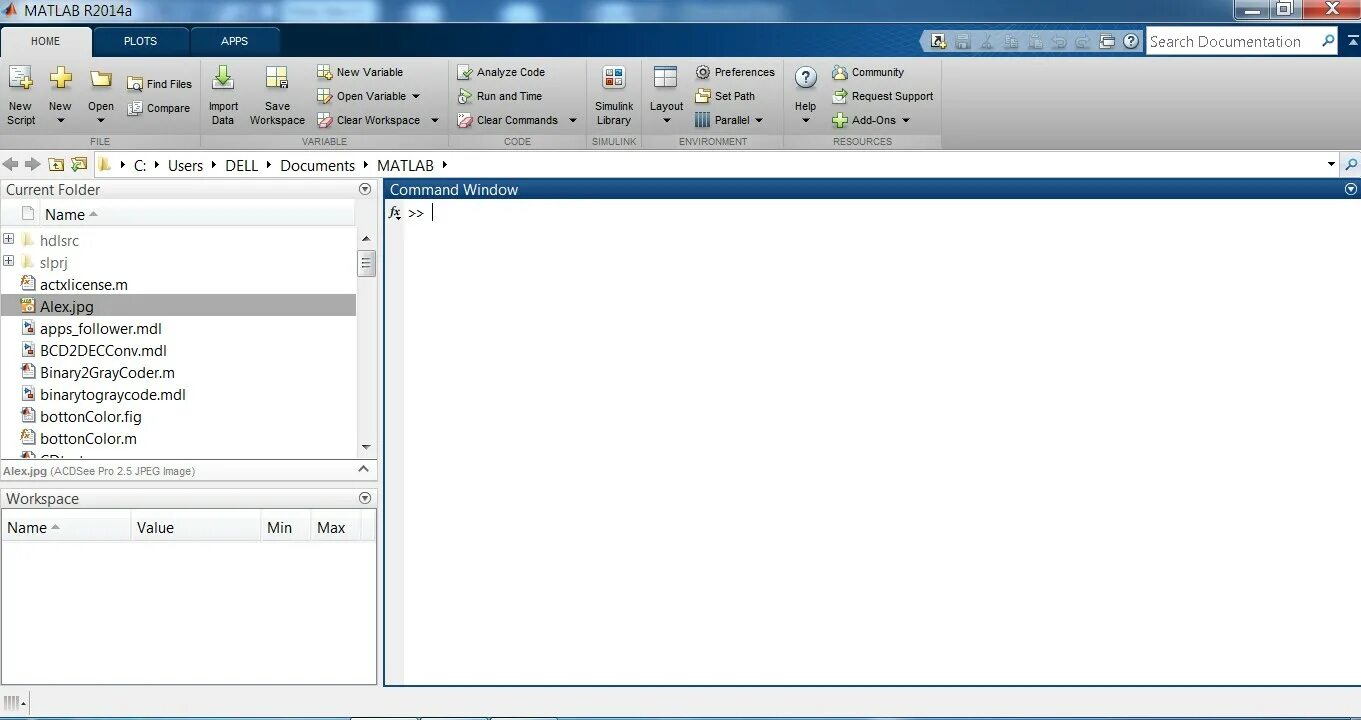1361x720 pixels.
Task: Click the Open folder icon
Action: 100,79
